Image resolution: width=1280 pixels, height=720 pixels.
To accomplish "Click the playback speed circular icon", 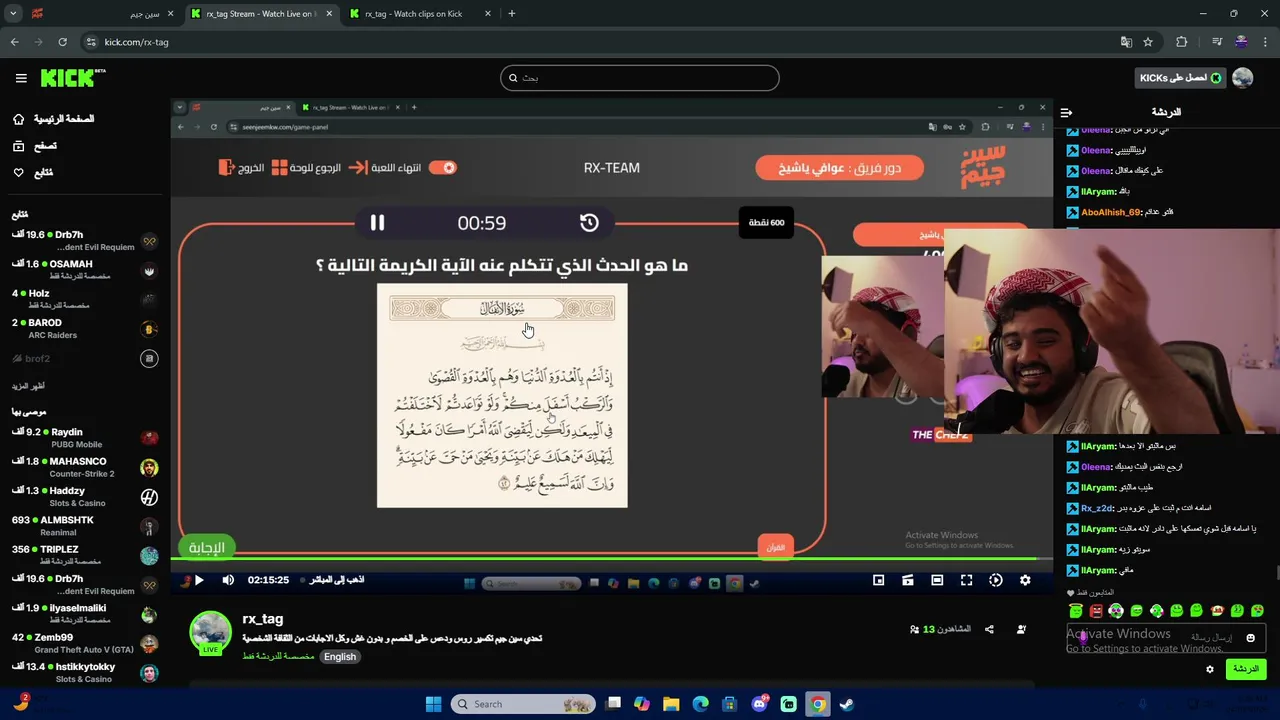I will [x=996, y=580].
